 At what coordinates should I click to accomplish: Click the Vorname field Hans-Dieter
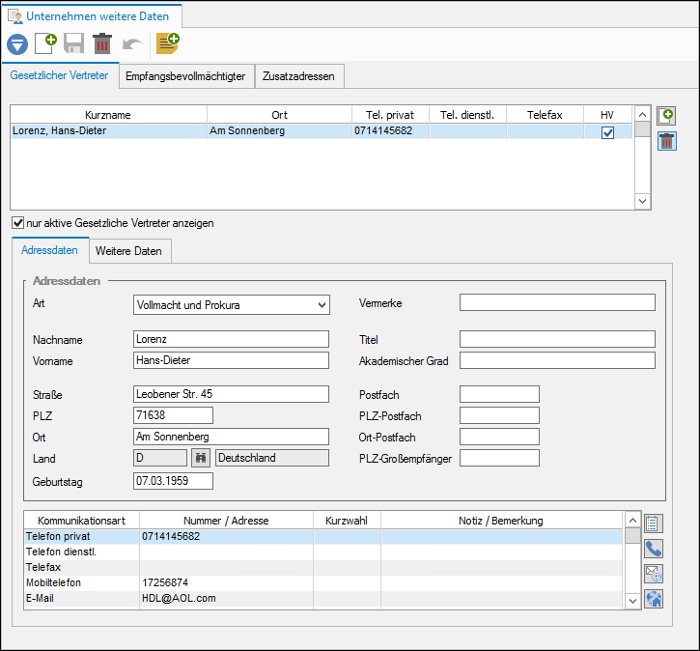(231, 360)
